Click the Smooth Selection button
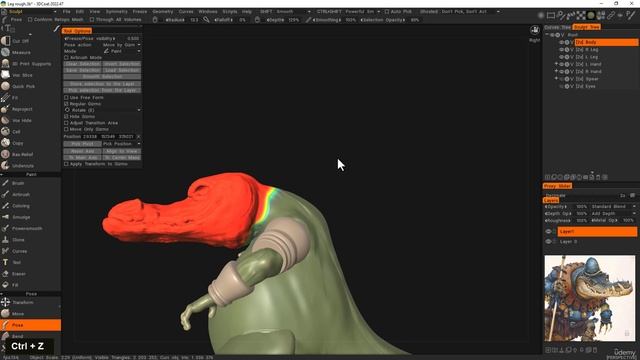 pyautogui.click(x=102, y=77)
